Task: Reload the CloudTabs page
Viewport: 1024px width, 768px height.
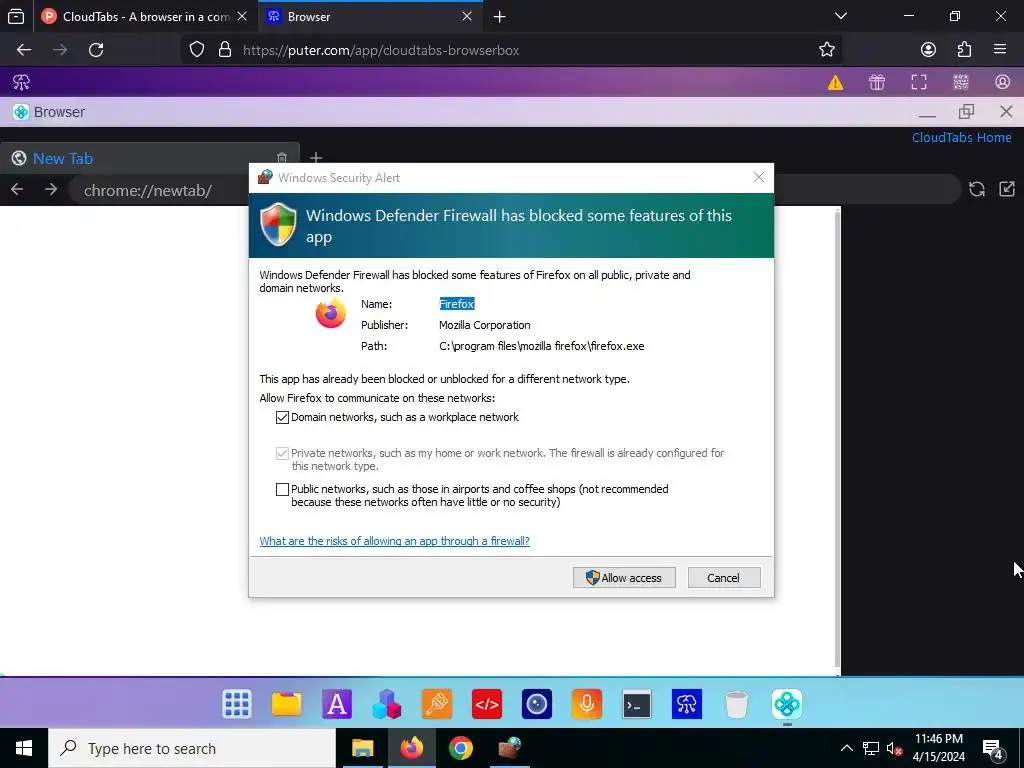Action: coord(976,189)
